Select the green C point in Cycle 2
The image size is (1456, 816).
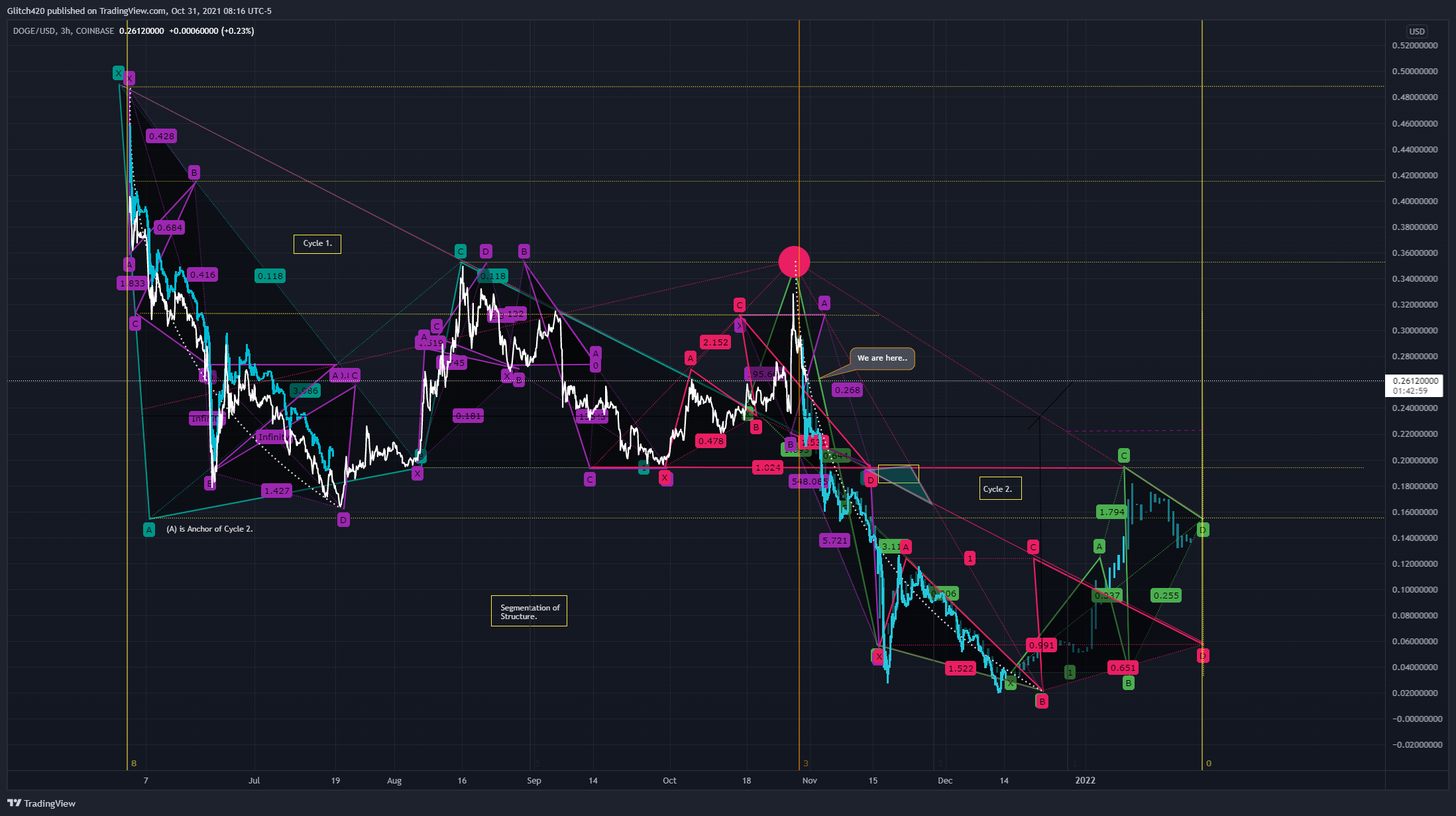pyautogui.click(x=1124, y=455)
